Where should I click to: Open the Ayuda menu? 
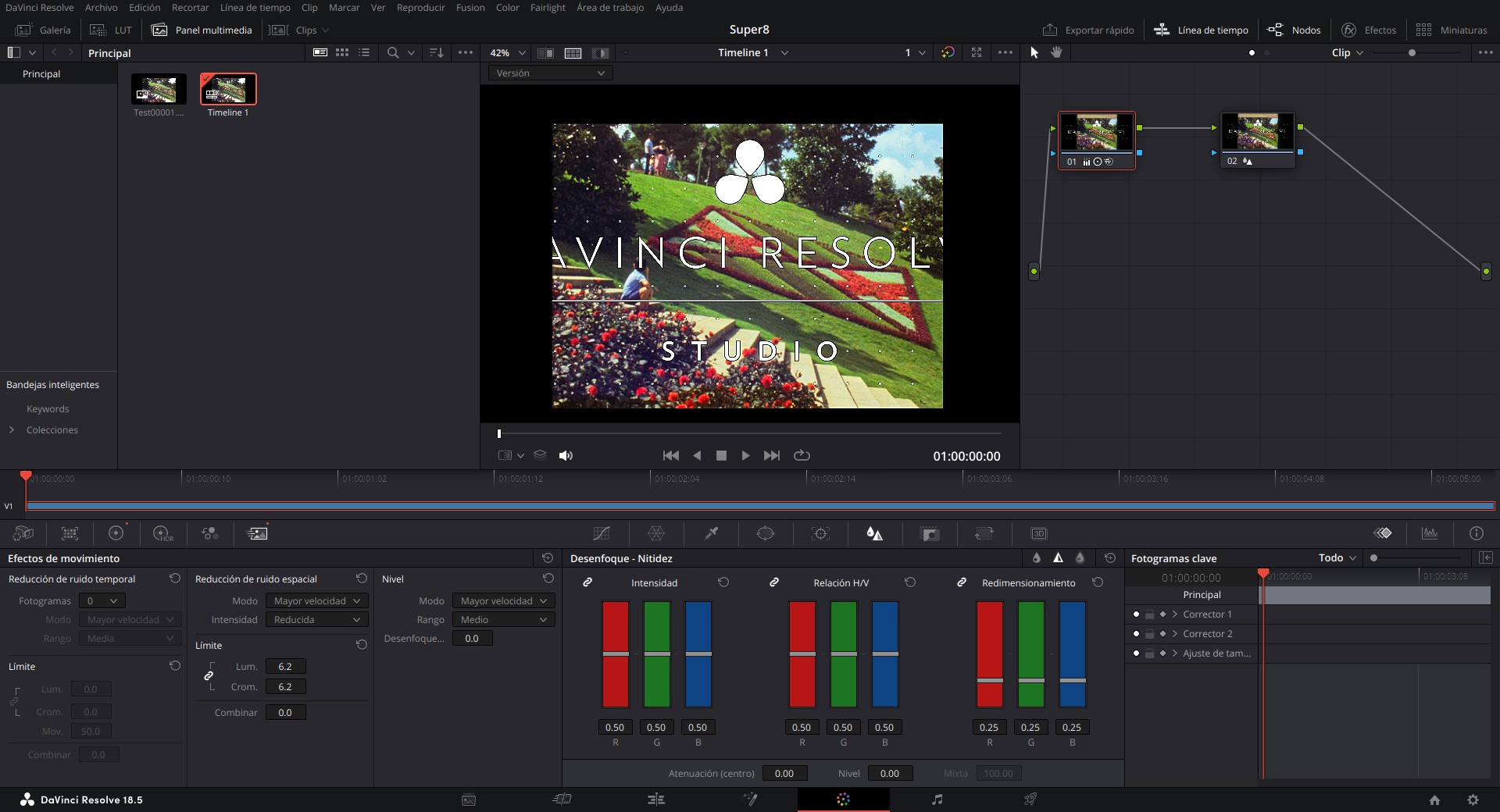(x=669, y=7)
